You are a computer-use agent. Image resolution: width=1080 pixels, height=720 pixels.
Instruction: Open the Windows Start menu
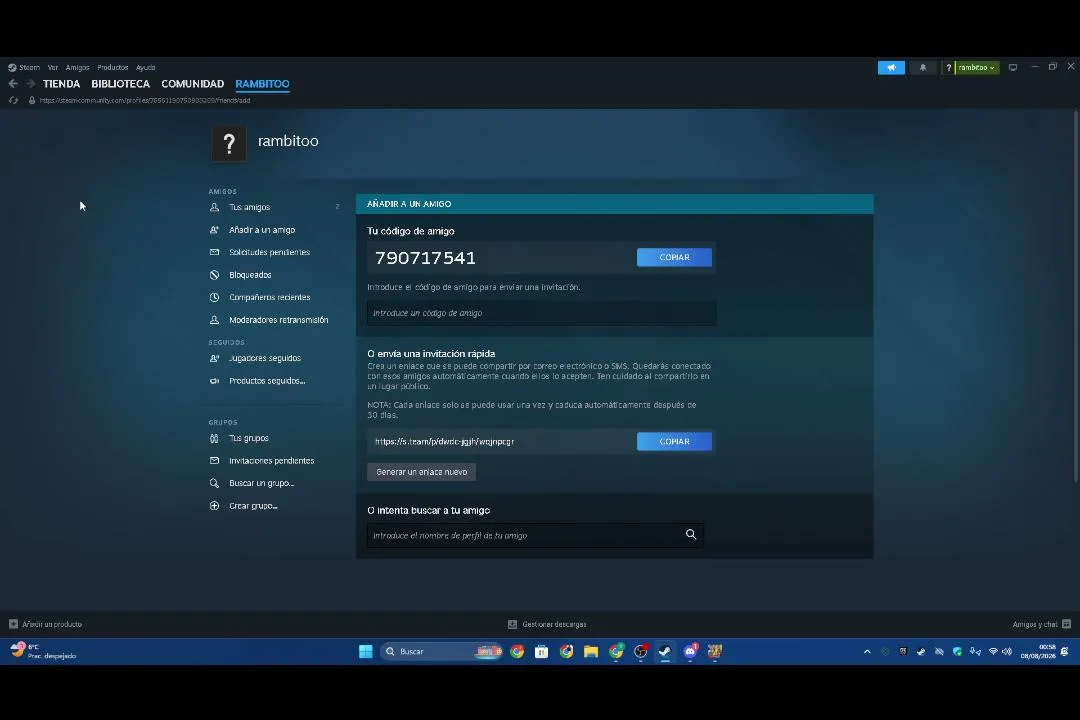coord(366,651)
